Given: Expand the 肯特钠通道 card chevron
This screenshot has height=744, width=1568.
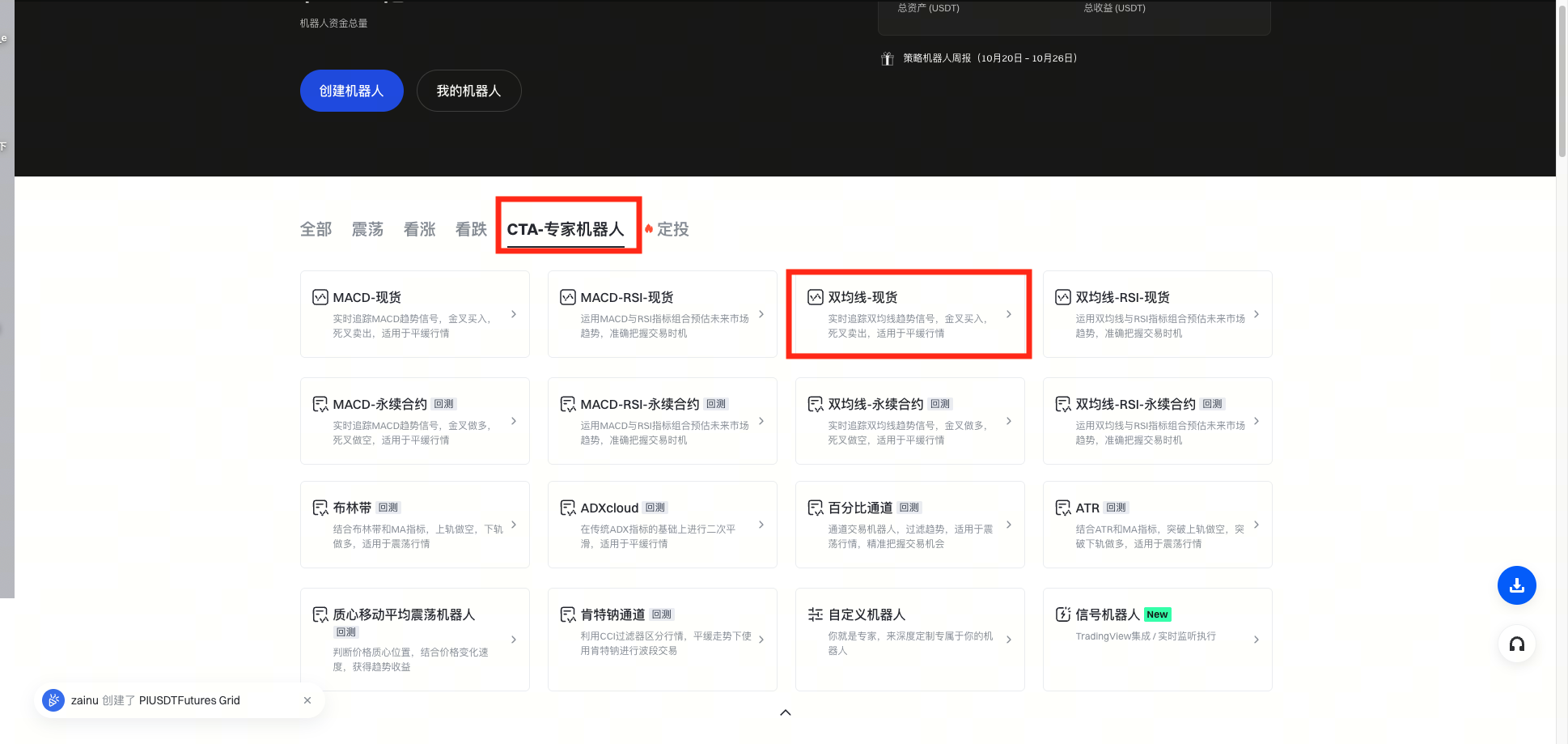Looking at the screenshot, I should coord(761,640).
